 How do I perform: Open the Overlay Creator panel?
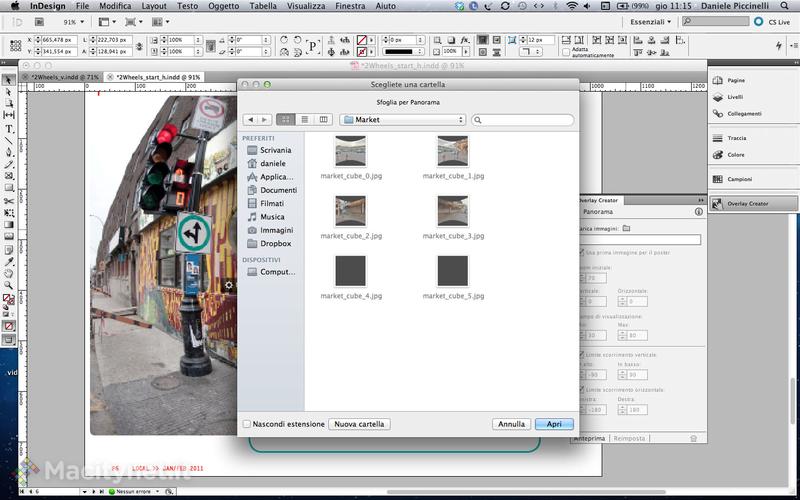pyautogui.click(x=747, y=203)
